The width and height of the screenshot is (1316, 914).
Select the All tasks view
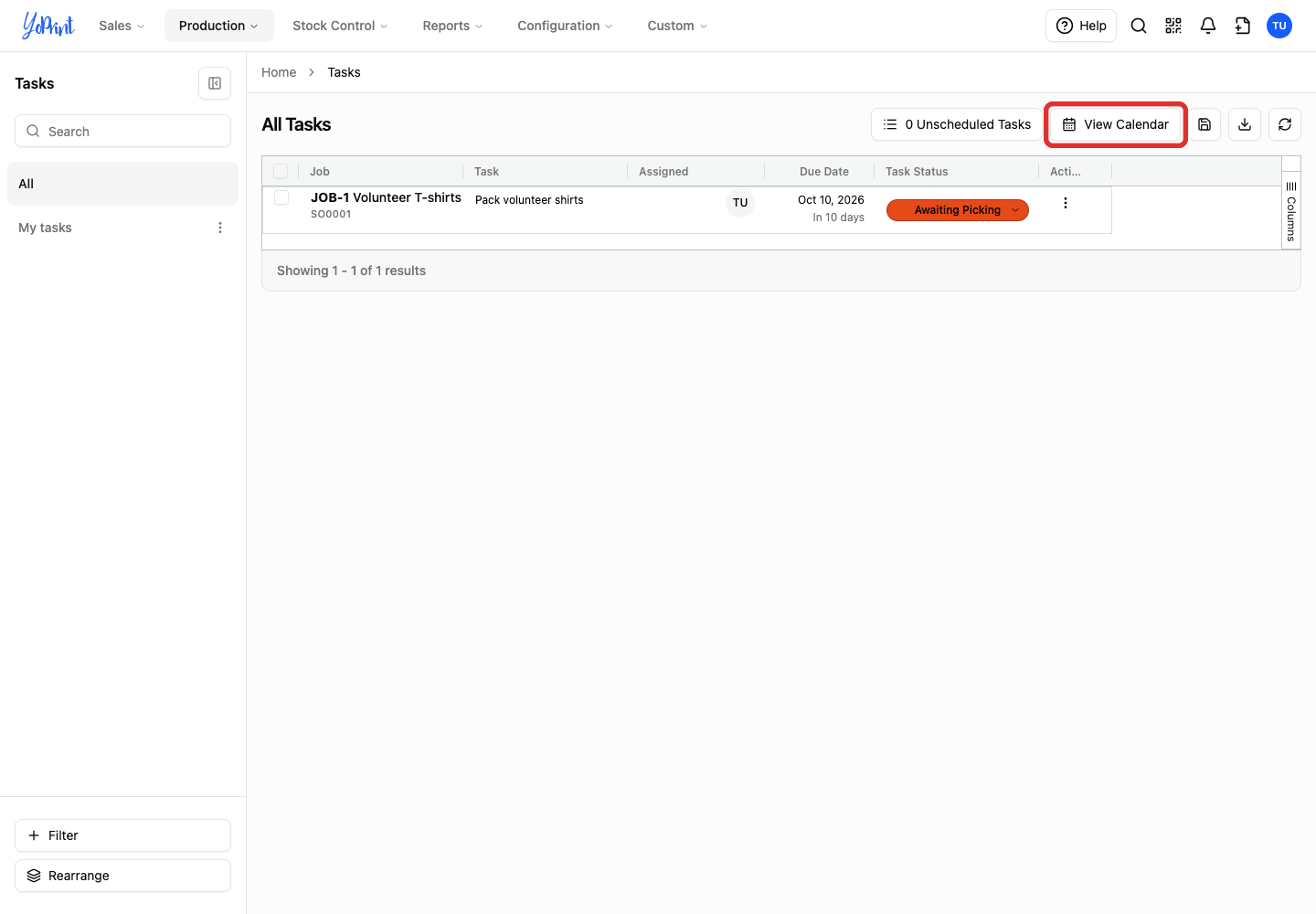pyautogui.click(x=122, y=184)
